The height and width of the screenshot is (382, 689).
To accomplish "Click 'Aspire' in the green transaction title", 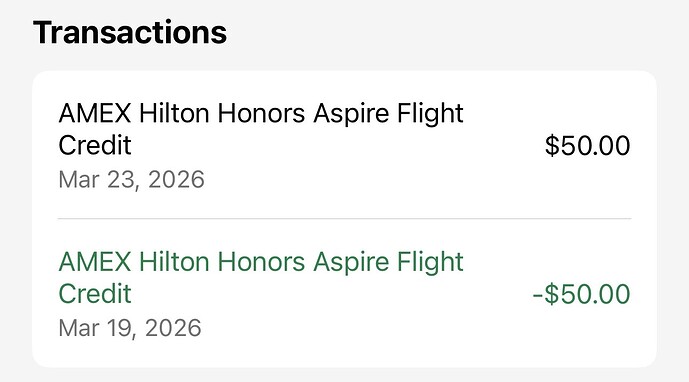I will click(351, 263).
